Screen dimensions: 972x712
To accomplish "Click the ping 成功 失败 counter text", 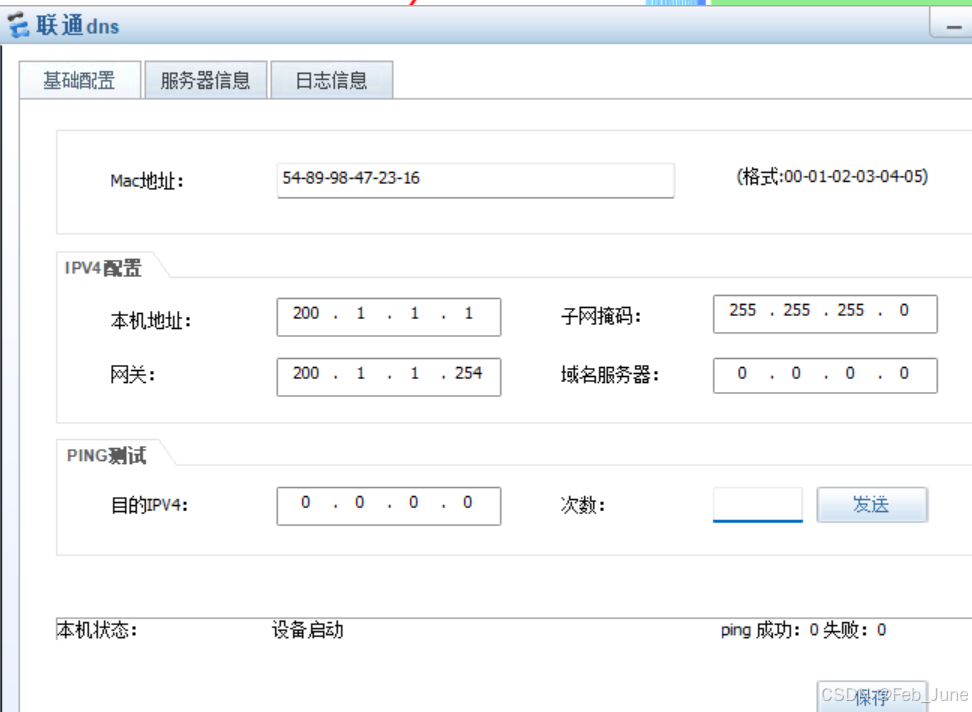I will point(803,630).
